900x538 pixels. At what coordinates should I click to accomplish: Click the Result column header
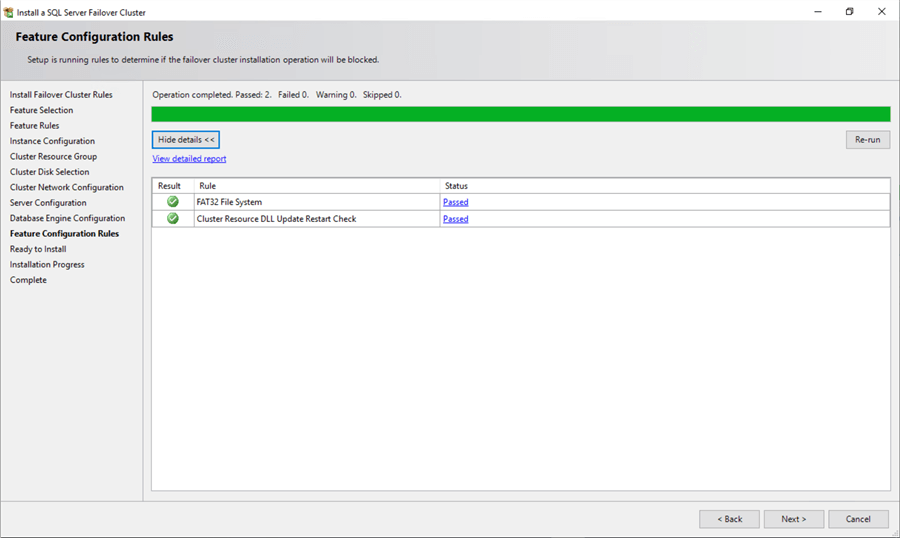pos(173,186)
